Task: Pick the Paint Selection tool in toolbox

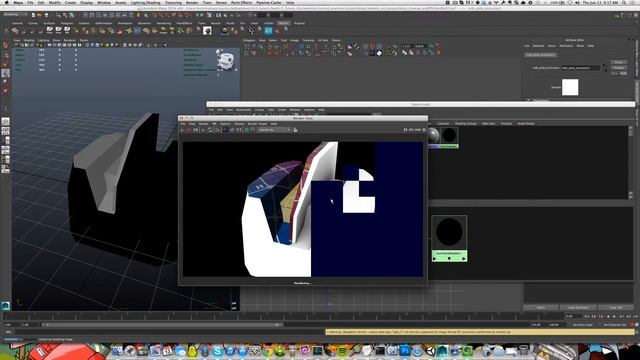Action: coord(5,64)
